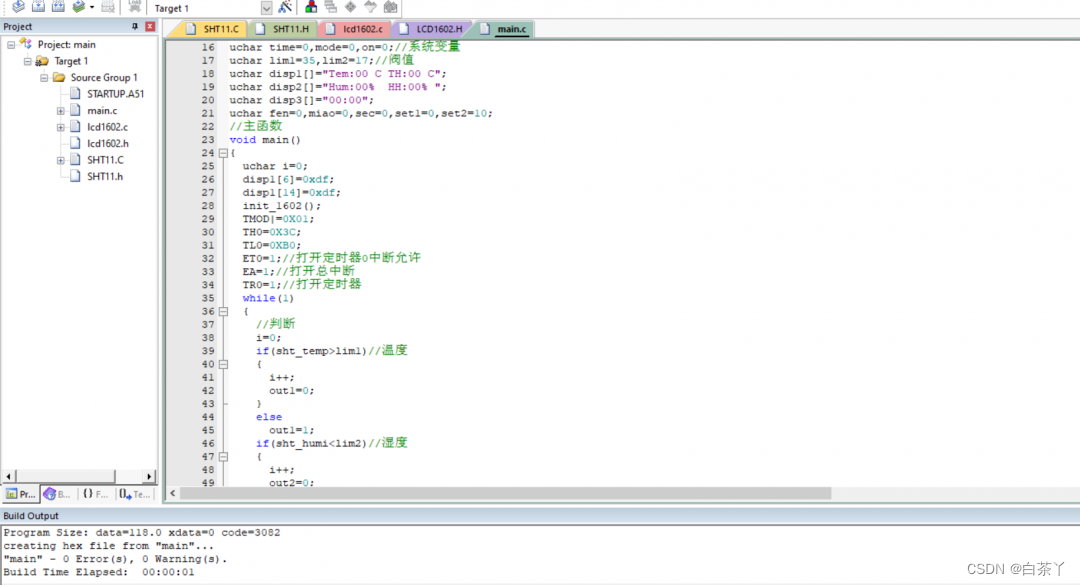Click the Project panel horizontal scrollbar thumb
The image size is (1080, 585).
(x=65, y=476)
